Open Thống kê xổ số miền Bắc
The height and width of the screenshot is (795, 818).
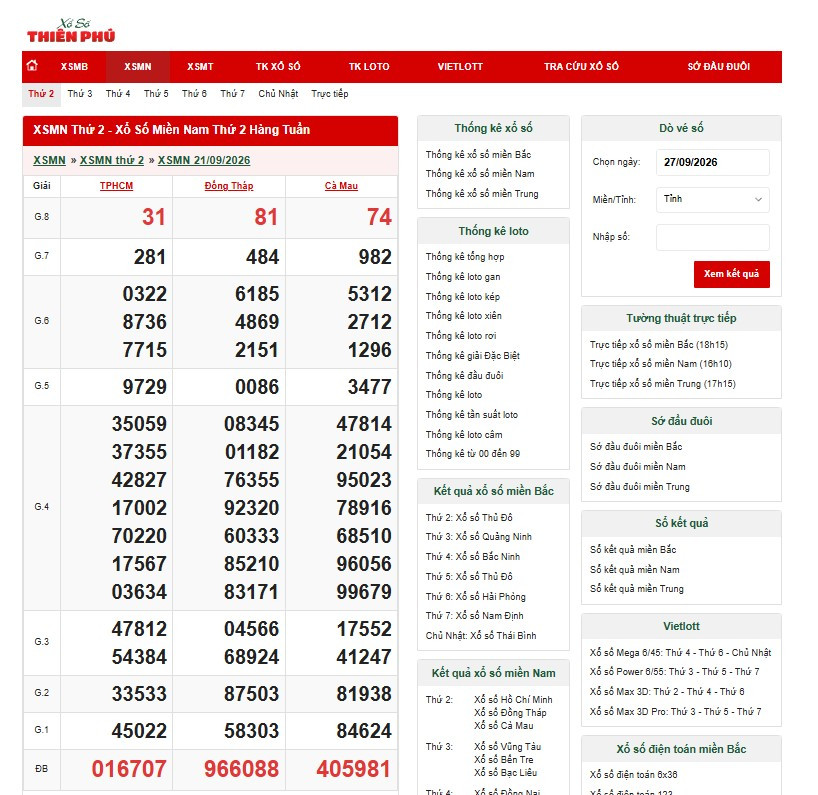478,155
